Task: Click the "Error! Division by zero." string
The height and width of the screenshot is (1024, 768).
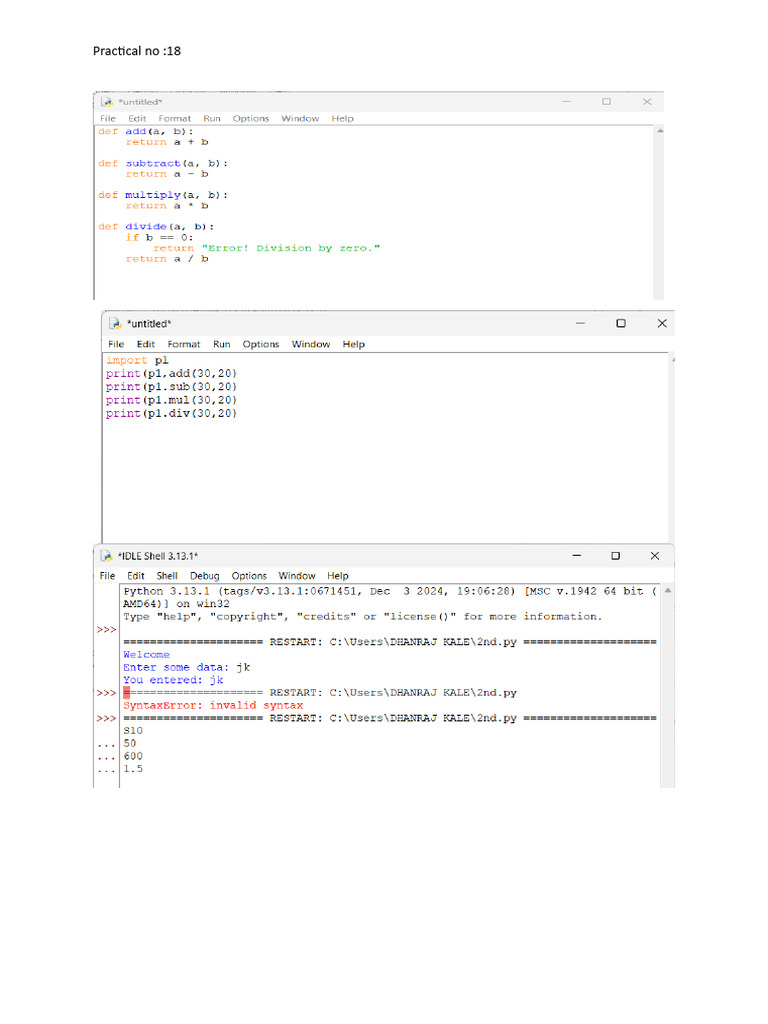Action: (x=291, y=248)
